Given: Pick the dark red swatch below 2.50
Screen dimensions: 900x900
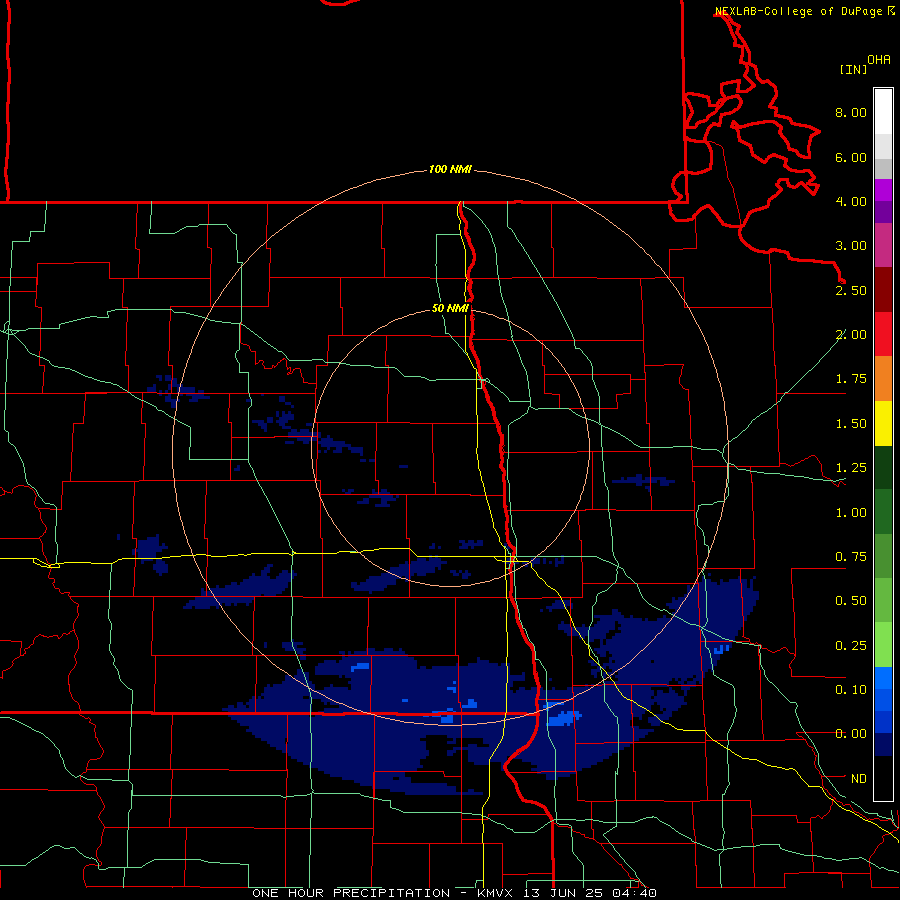Looking at the screenshot, I should pos(883,290).
